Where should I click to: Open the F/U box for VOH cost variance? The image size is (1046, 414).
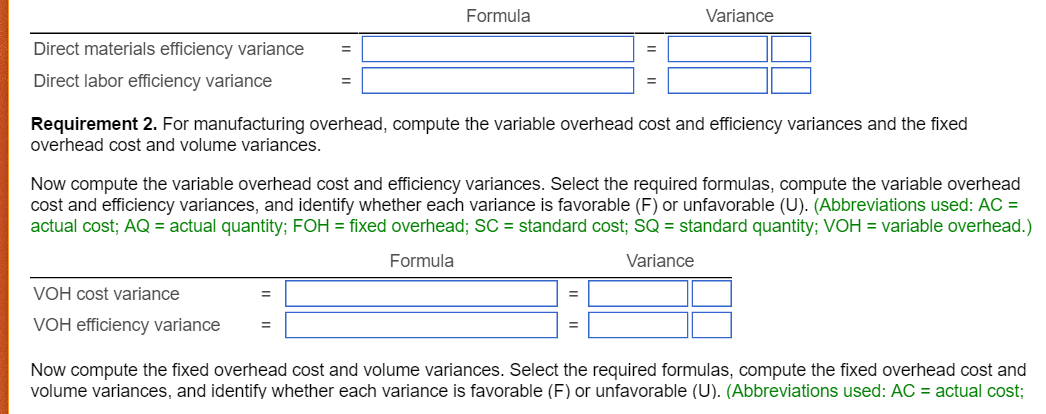[x=712, y=294]
